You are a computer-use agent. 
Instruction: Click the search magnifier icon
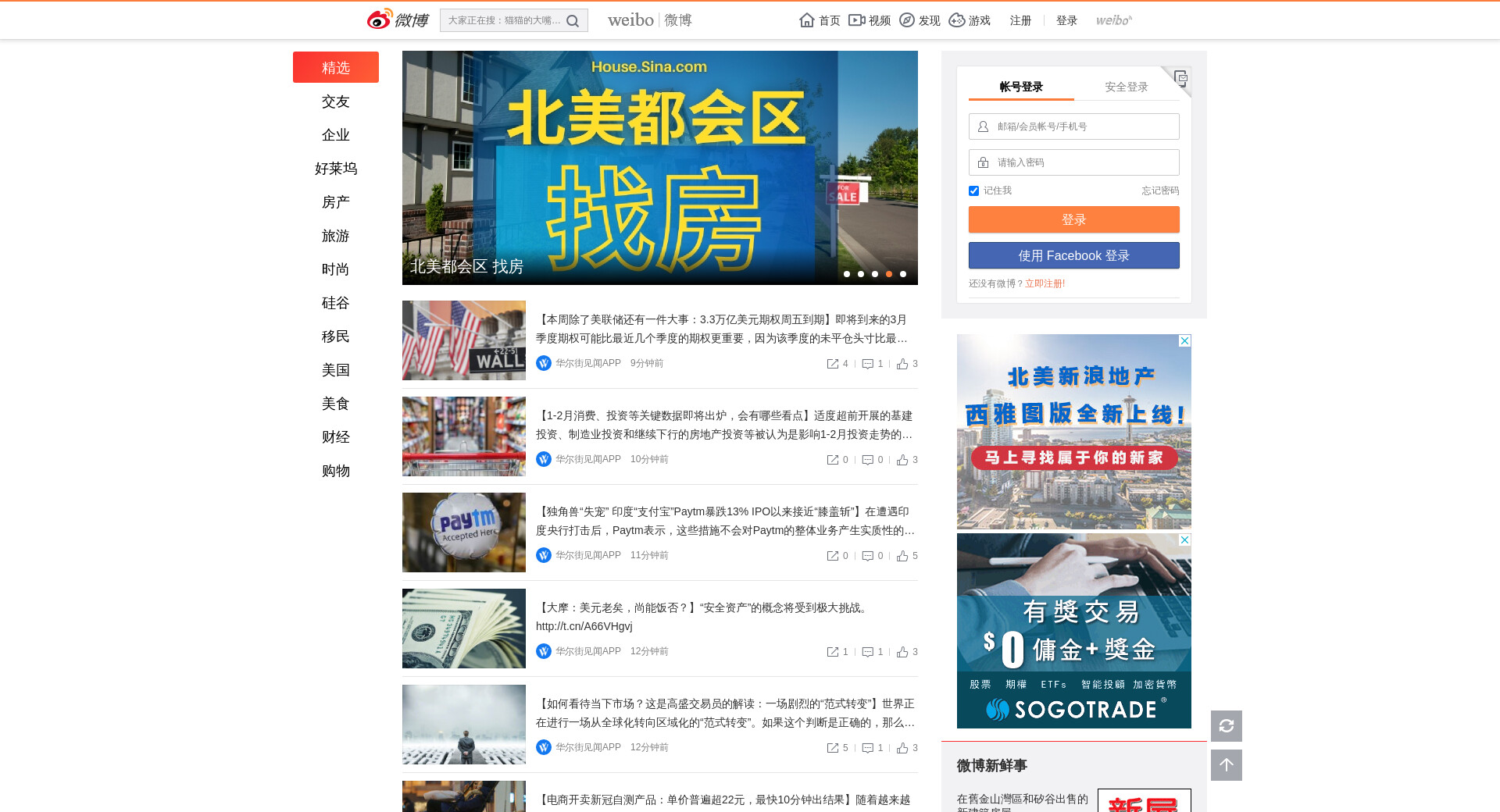point(573,21)
